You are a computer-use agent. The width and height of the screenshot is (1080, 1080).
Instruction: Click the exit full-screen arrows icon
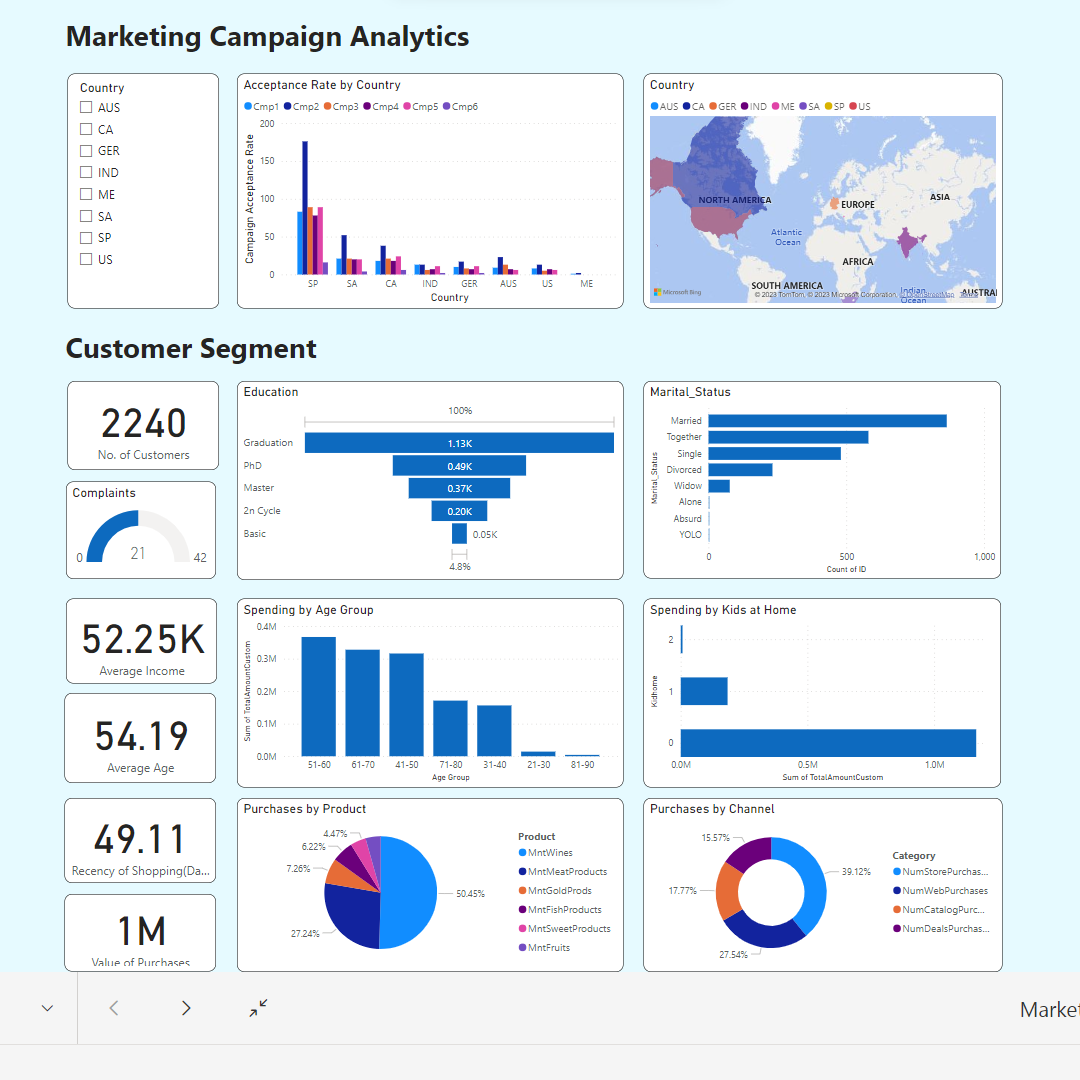point(257,1007)
